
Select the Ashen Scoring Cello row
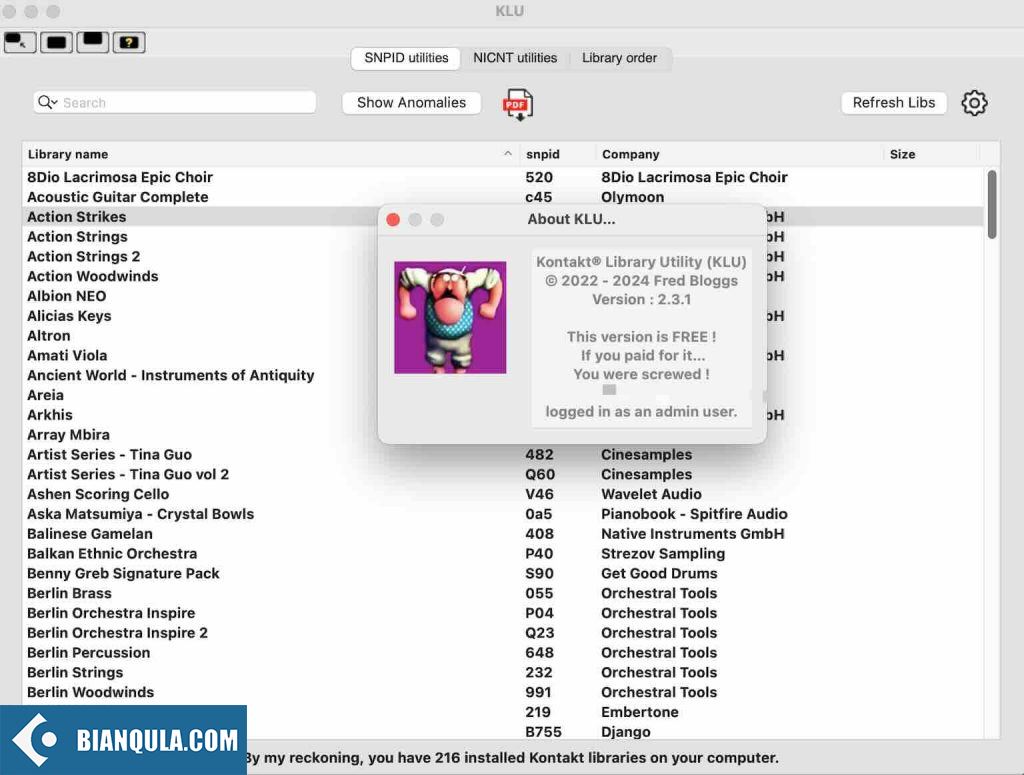point(503,494)
